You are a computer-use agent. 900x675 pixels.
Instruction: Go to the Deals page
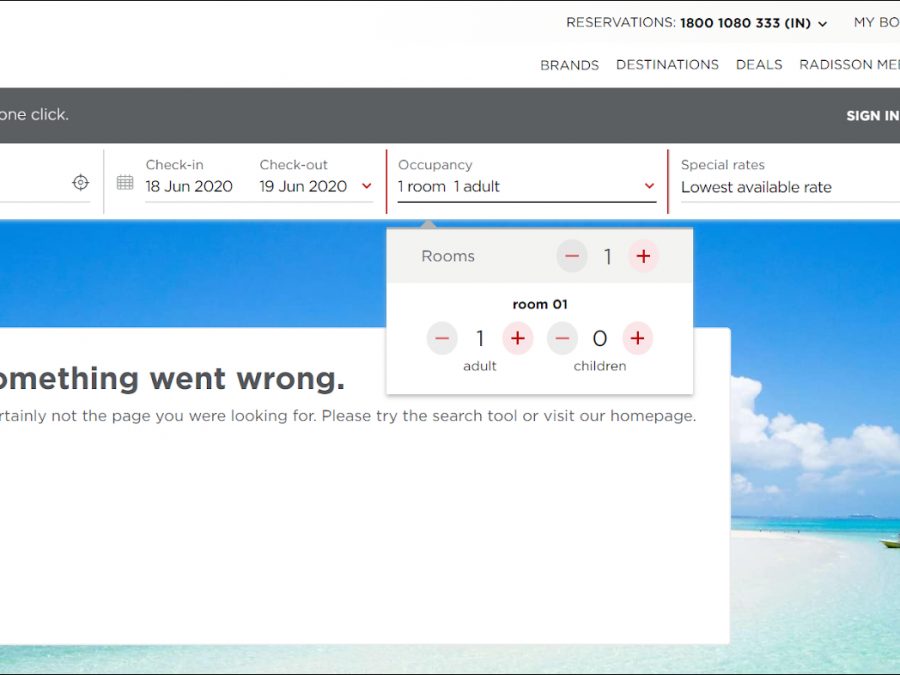pyautogui.click(x=759, y=65)
